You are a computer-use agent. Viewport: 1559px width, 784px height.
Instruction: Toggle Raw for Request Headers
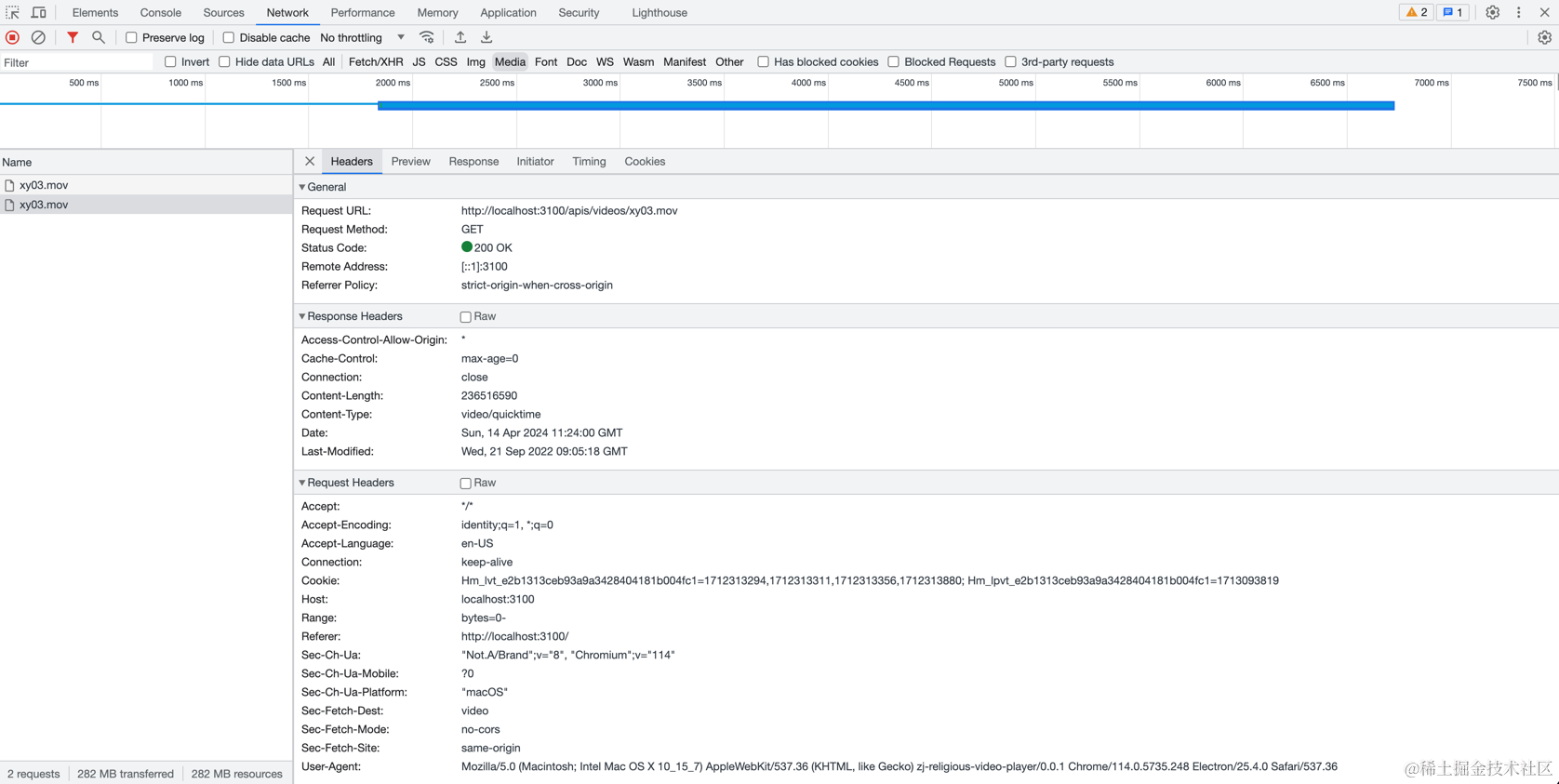[x=466, y=484]
